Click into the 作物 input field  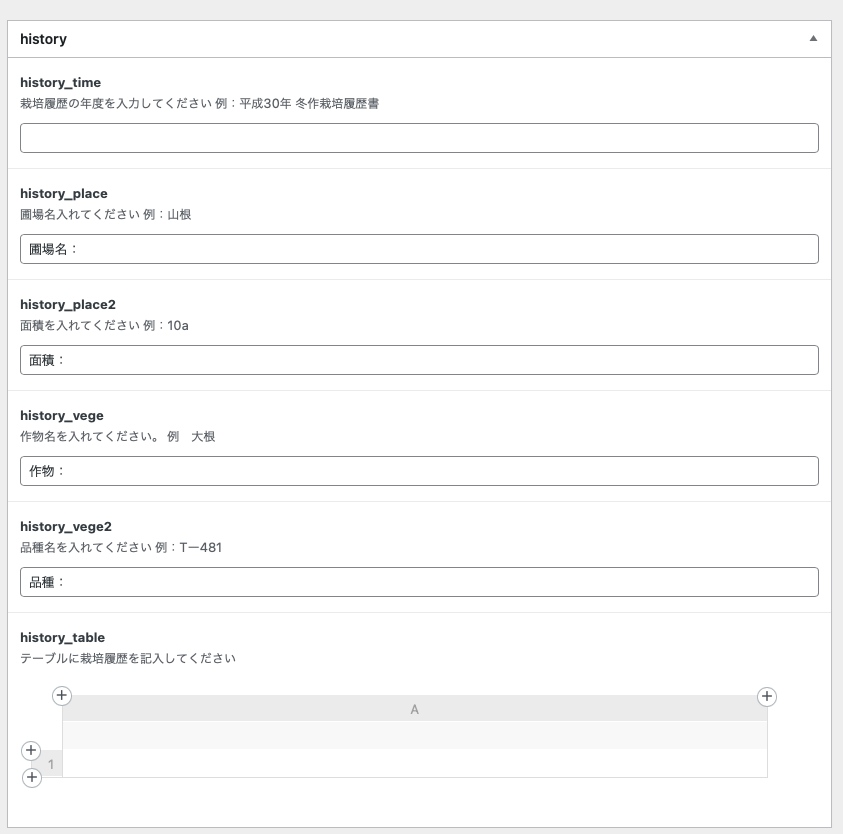(419, 471)
